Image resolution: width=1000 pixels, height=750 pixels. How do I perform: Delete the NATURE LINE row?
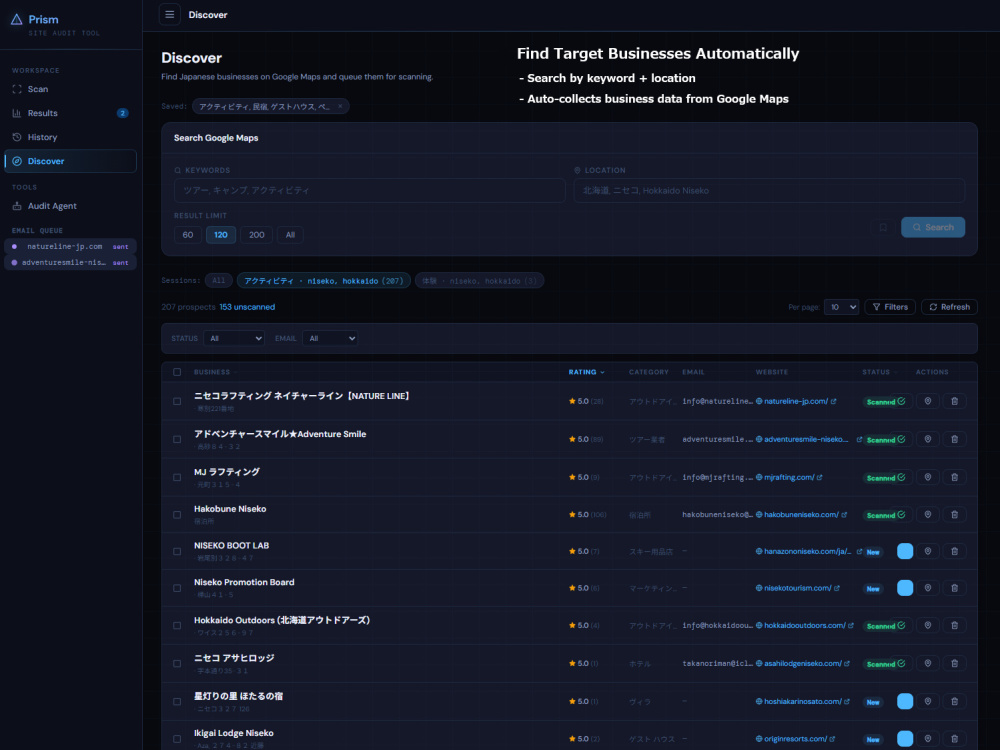(955, 401)
